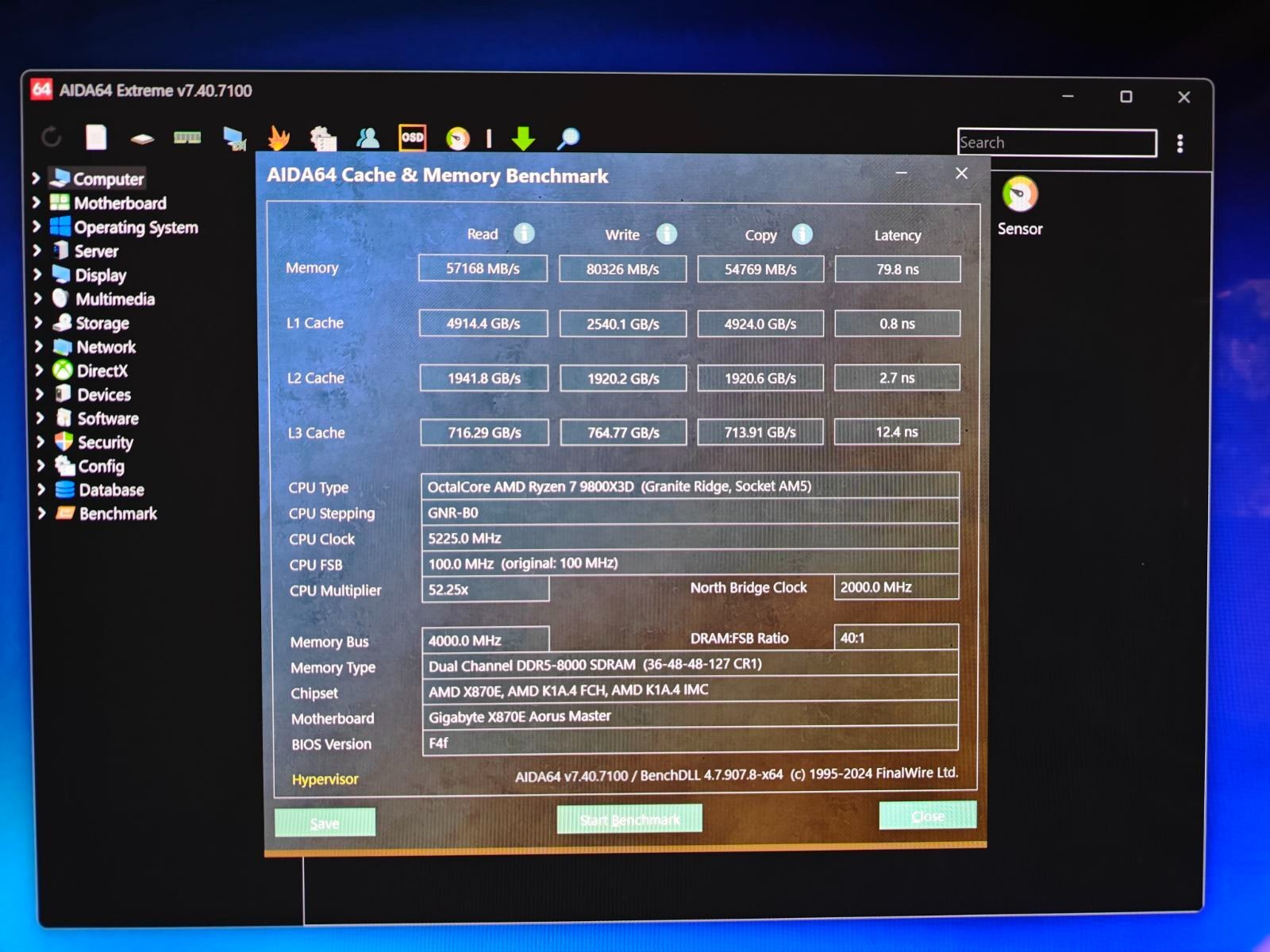Click the green download update arrow

[x=523, y=138]
